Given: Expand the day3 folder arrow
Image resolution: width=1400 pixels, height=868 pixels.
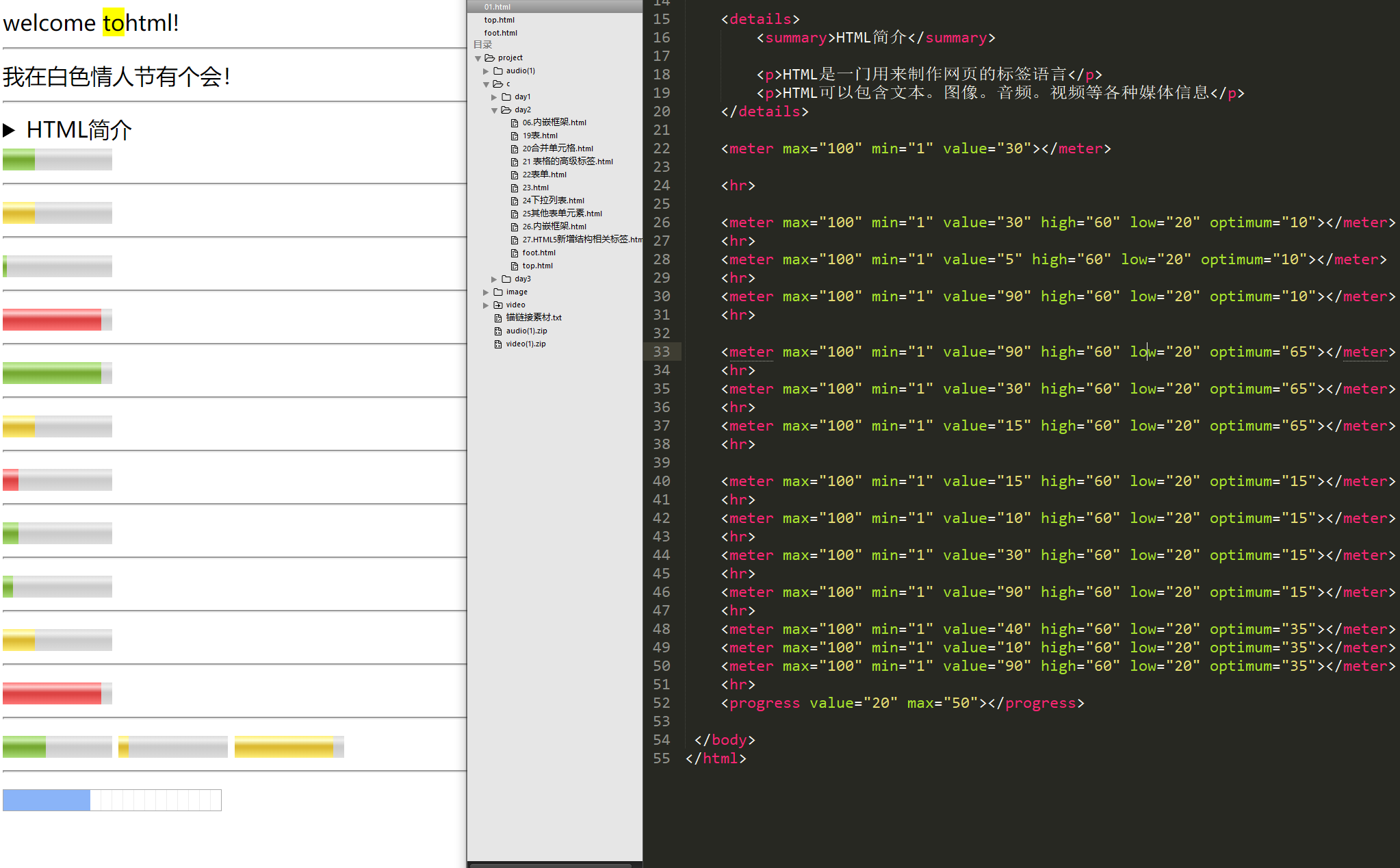Looking at the screenshot, I should 494,279.
